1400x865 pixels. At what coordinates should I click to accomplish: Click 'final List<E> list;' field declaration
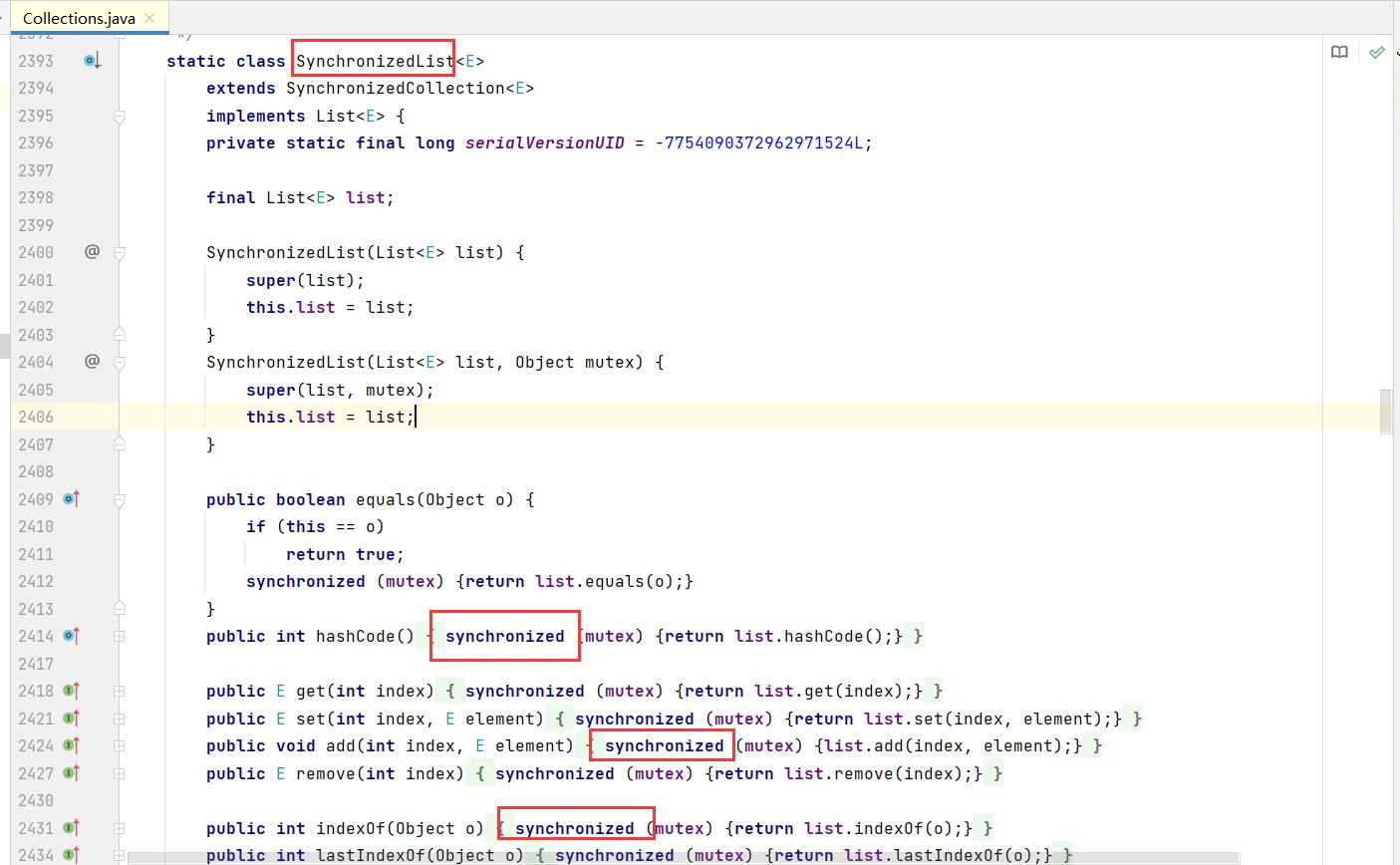(300, 197)
